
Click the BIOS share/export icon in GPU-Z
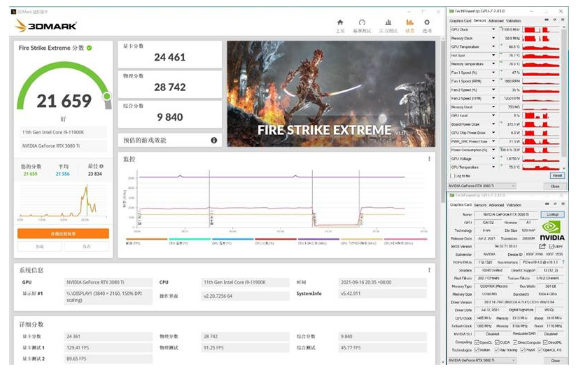point(542,246)
